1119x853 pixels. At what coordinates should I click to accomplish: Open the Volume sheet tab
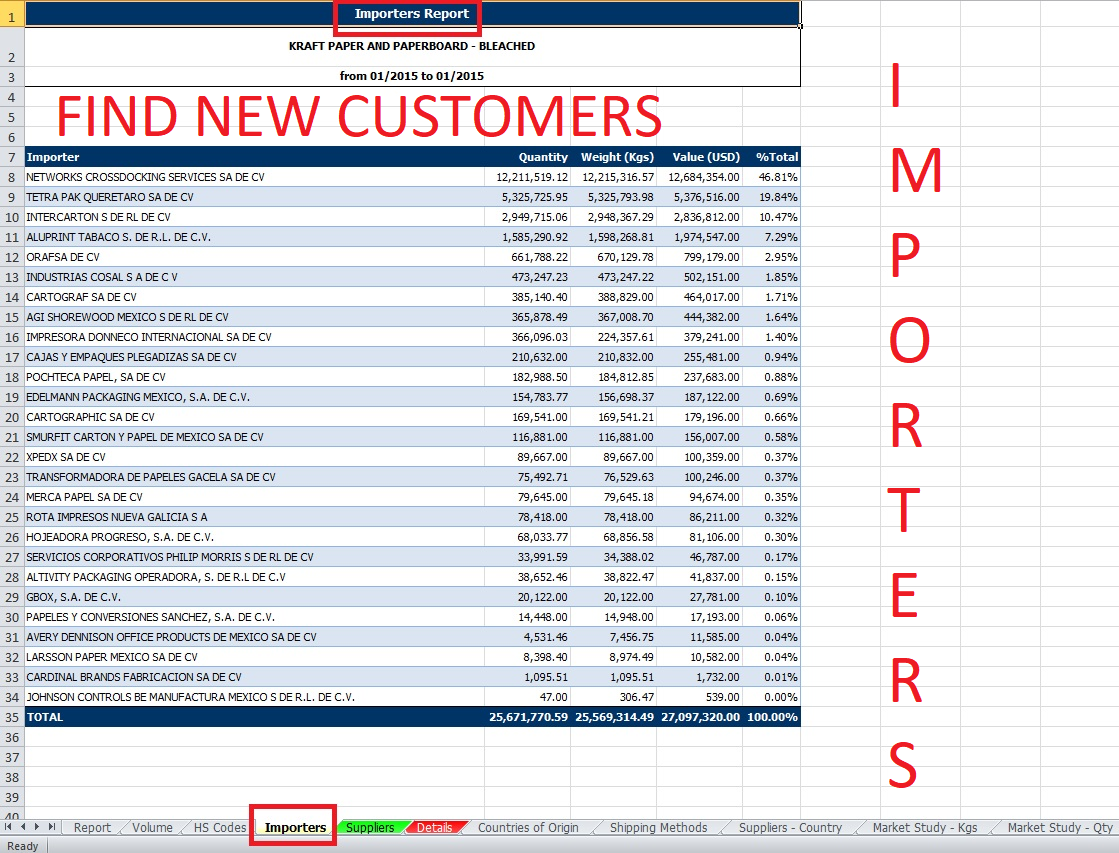[153, 828]
